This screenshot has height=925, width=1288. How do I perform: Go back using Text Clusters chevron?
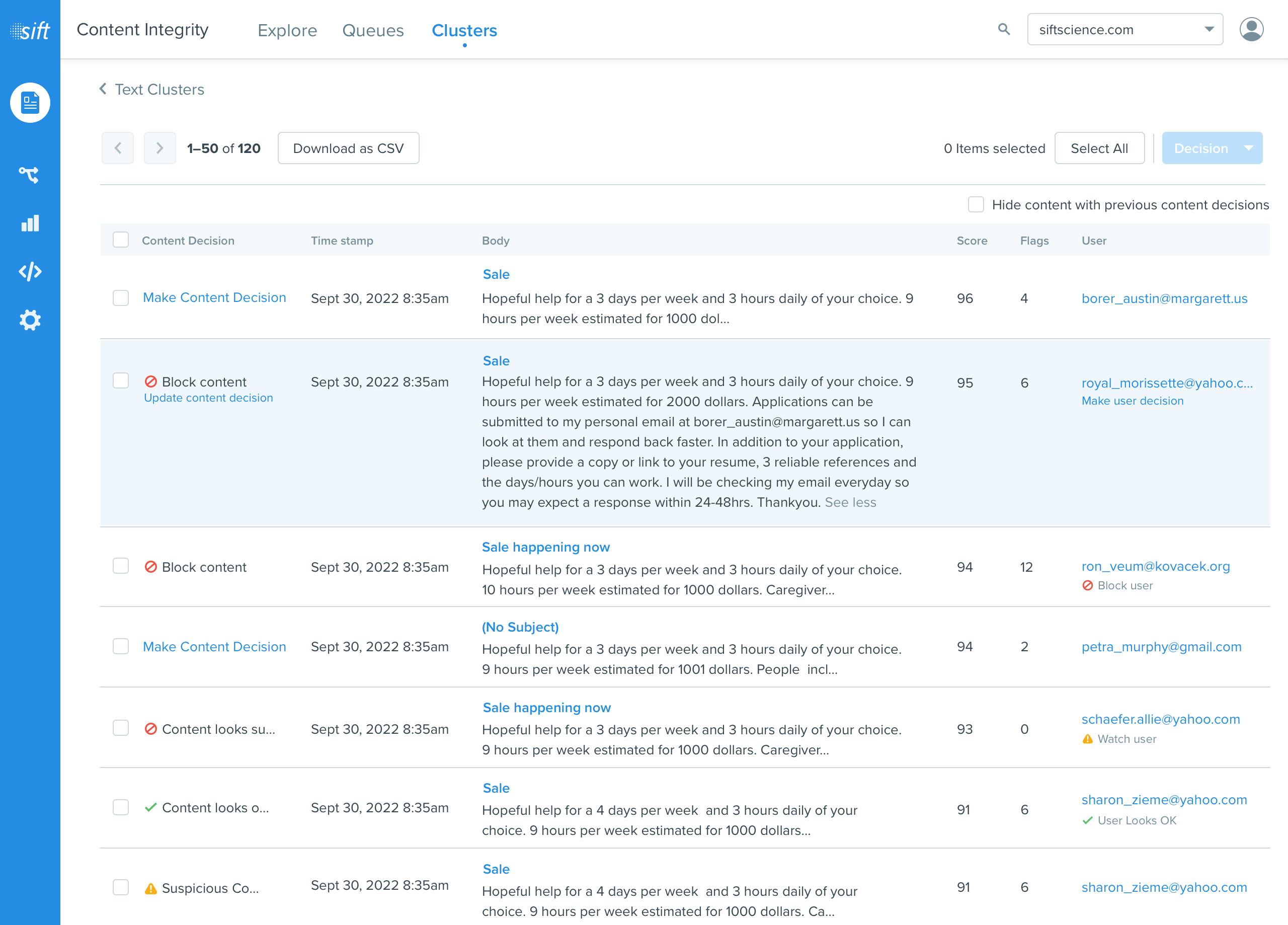(x=103, y=89)
